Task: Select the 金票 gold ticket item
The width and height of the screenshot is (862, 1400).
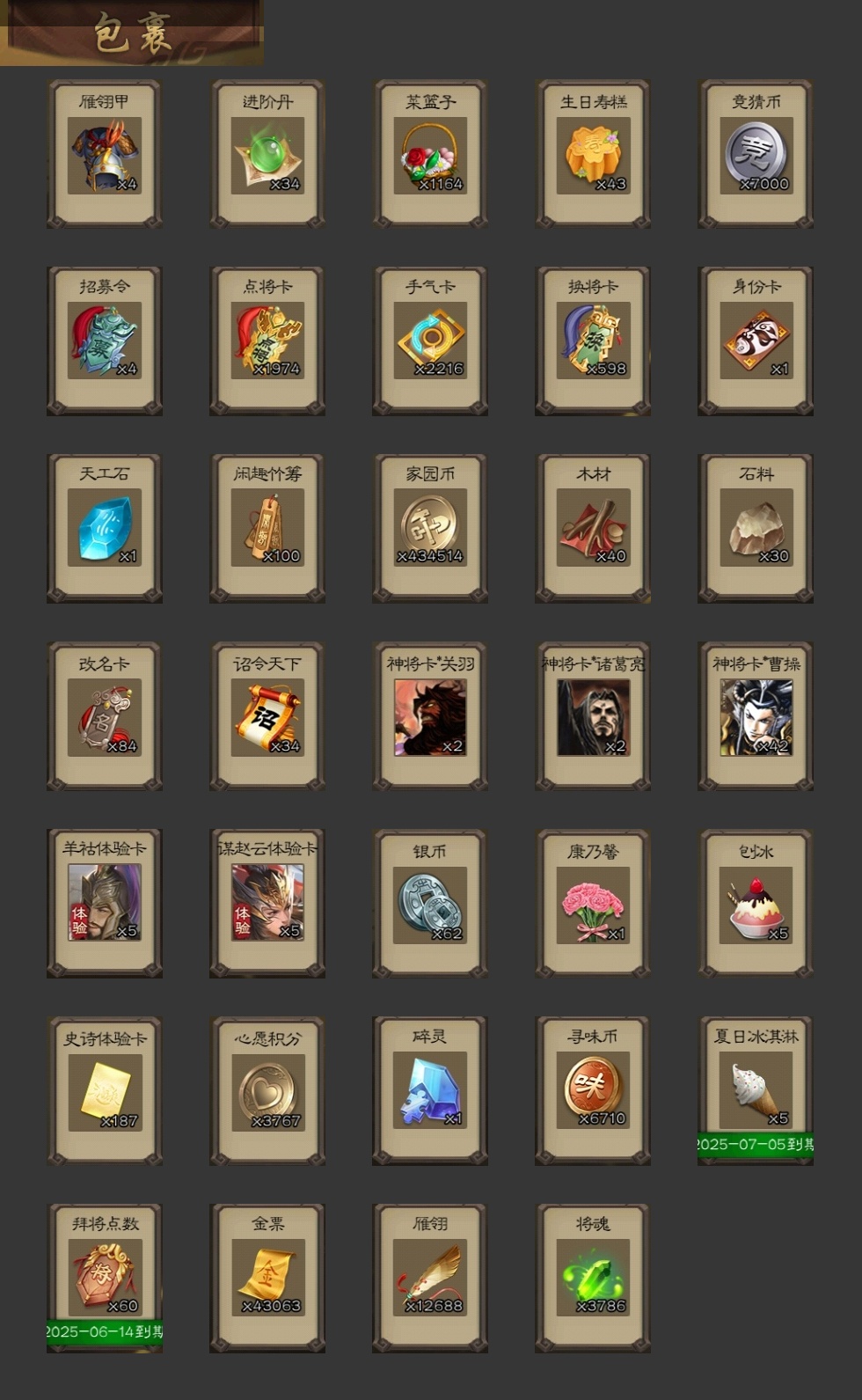Action: tap(267, 1279)
